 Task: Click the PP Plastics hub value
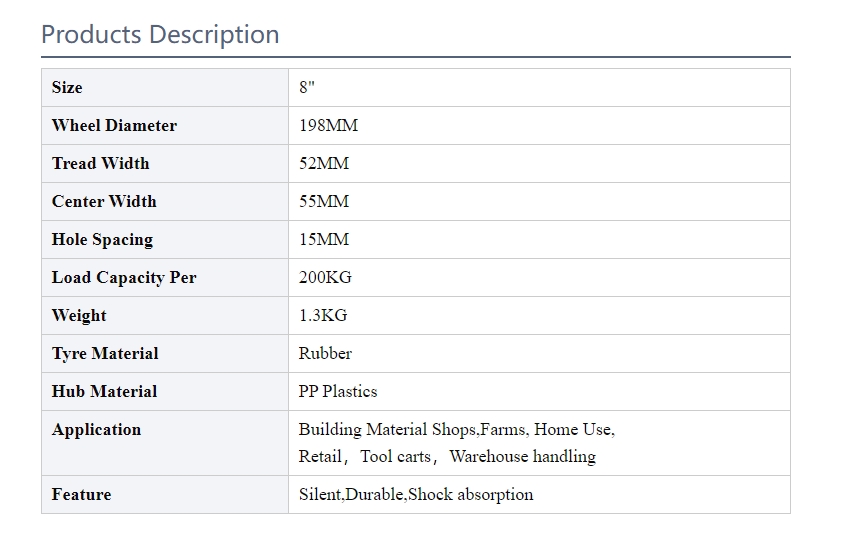coord(338,391)
